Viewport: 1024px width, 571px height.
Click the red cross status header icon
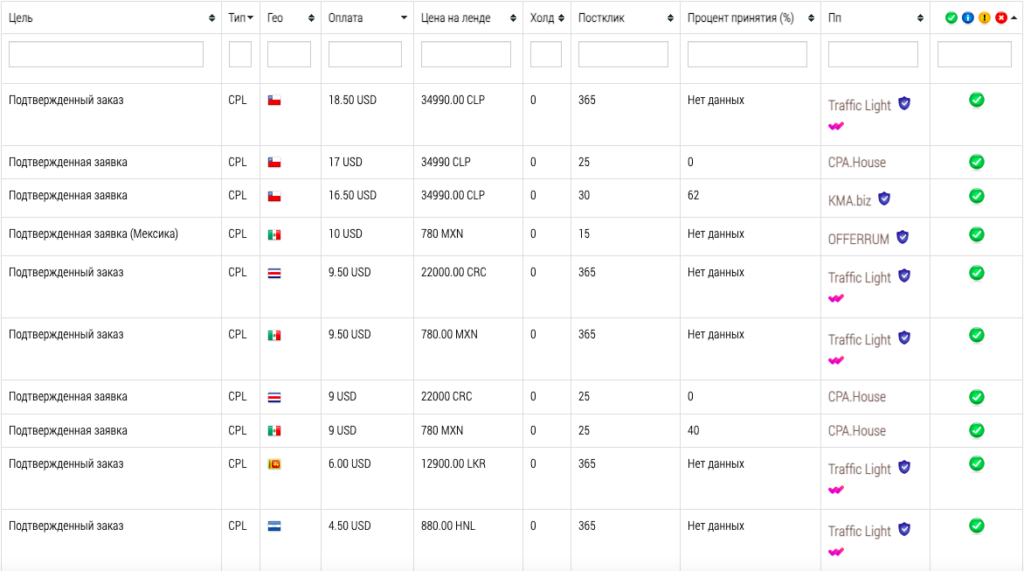(x=1001, y=18)
